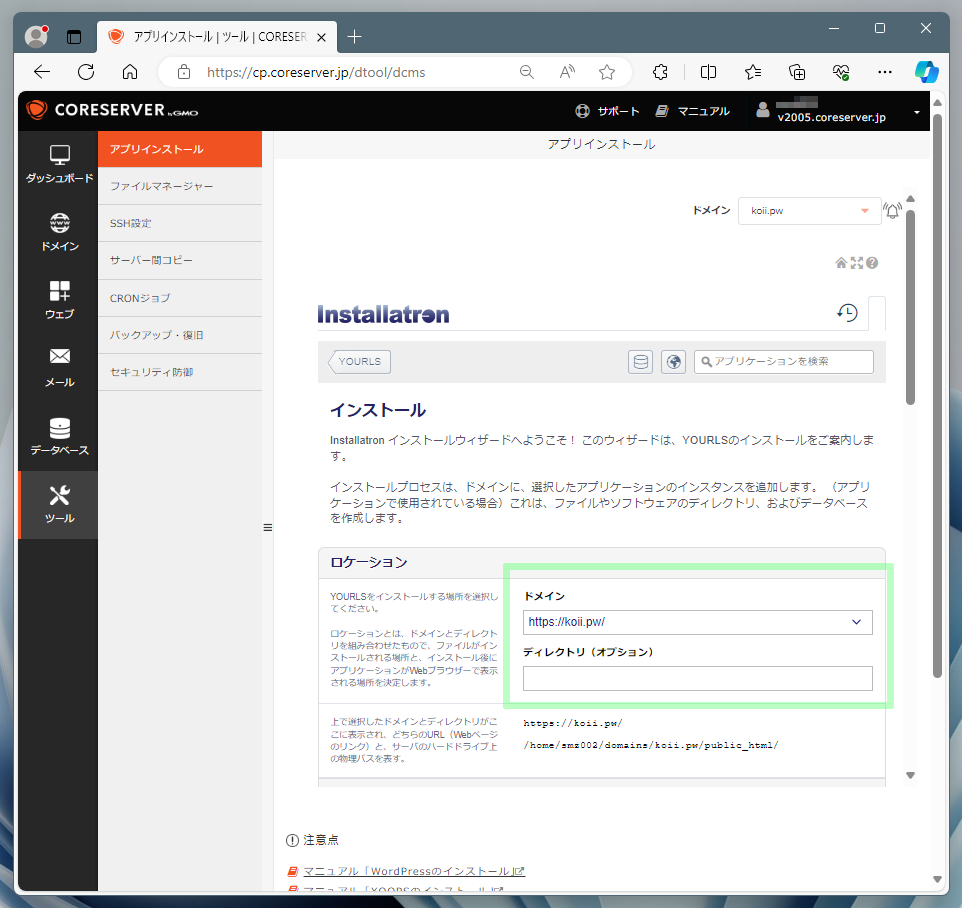962x908 pixels.
Task: Focus the アプリケーションを検索 search field
Action: (783, 362)
